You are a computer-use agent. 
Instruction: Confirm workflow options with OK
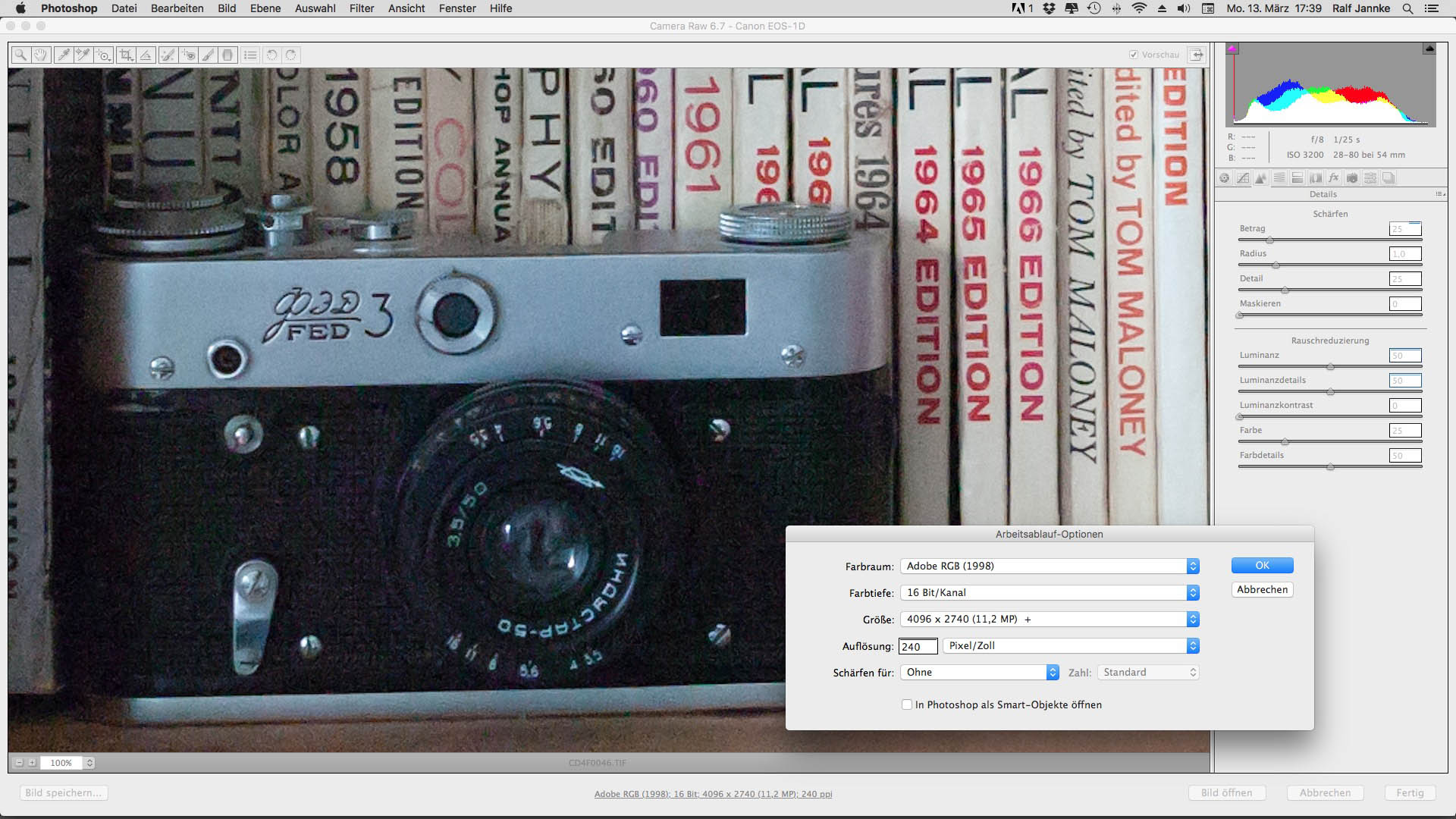coord(1263,566)
